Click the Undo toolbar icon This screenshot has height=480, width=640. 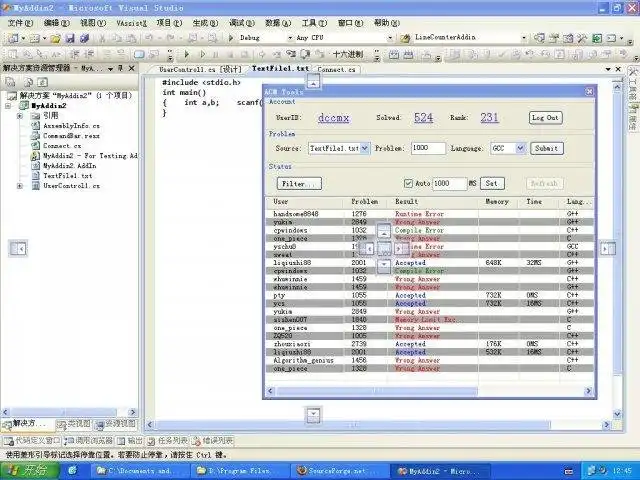(x=149, y=38)
